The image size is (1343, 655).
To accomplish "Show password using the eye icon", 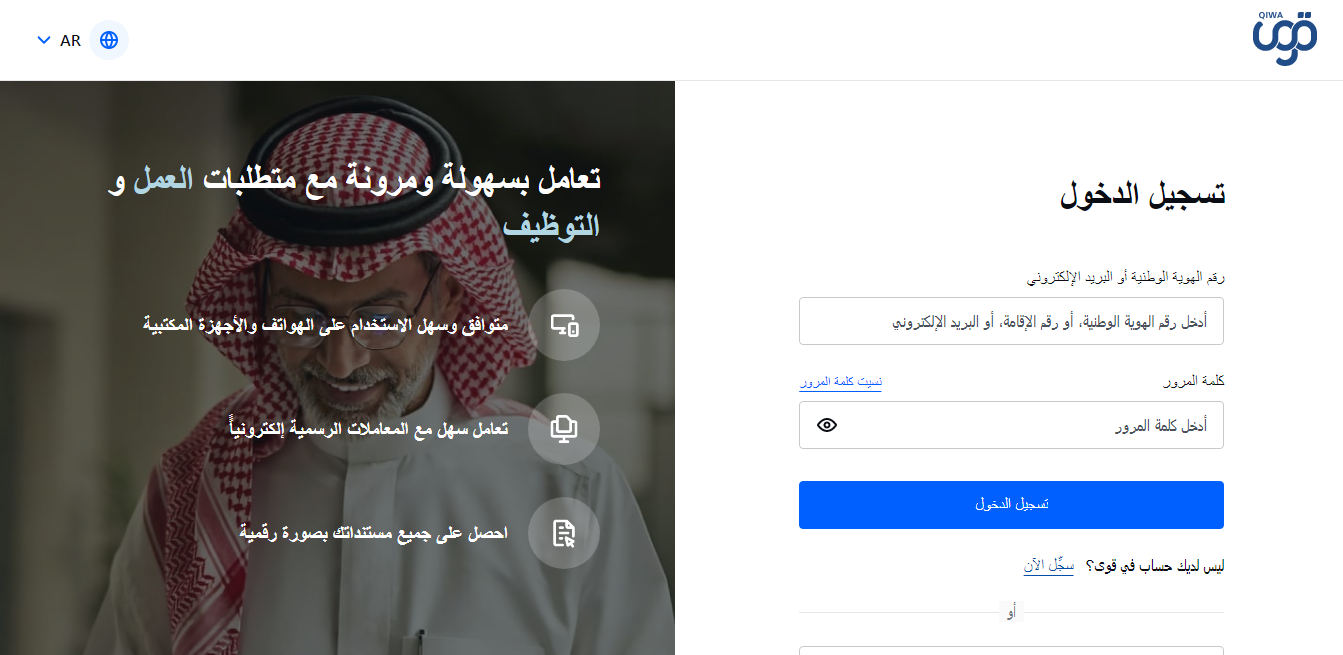I will click(826, 425).
